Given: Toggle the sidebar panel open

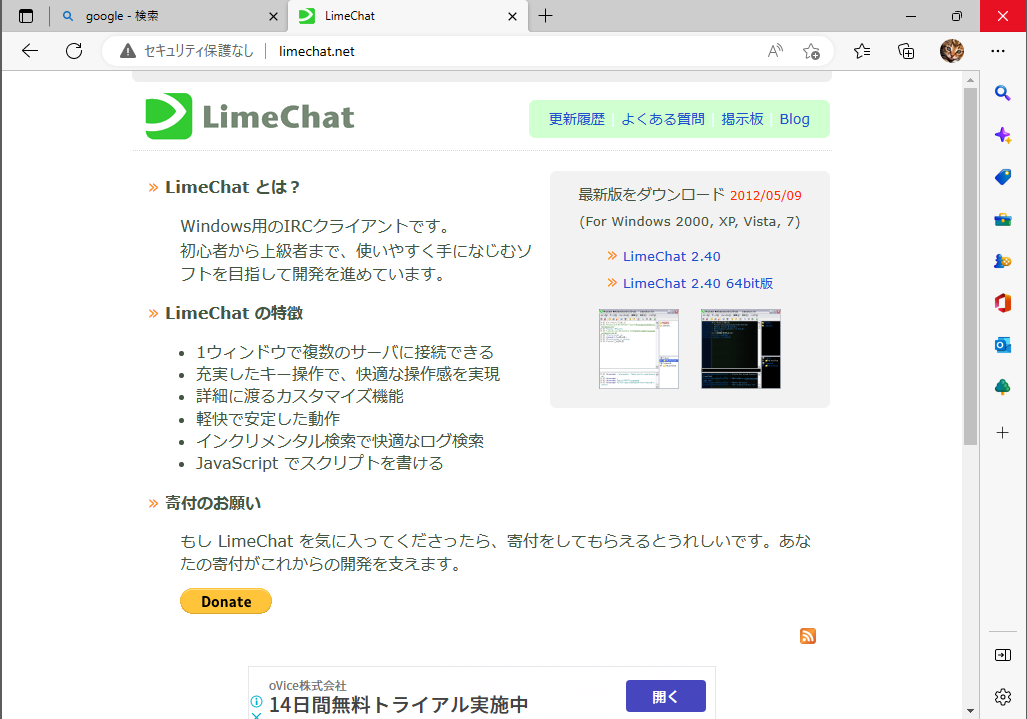Looking at the screenshot, I should 1003,655.
